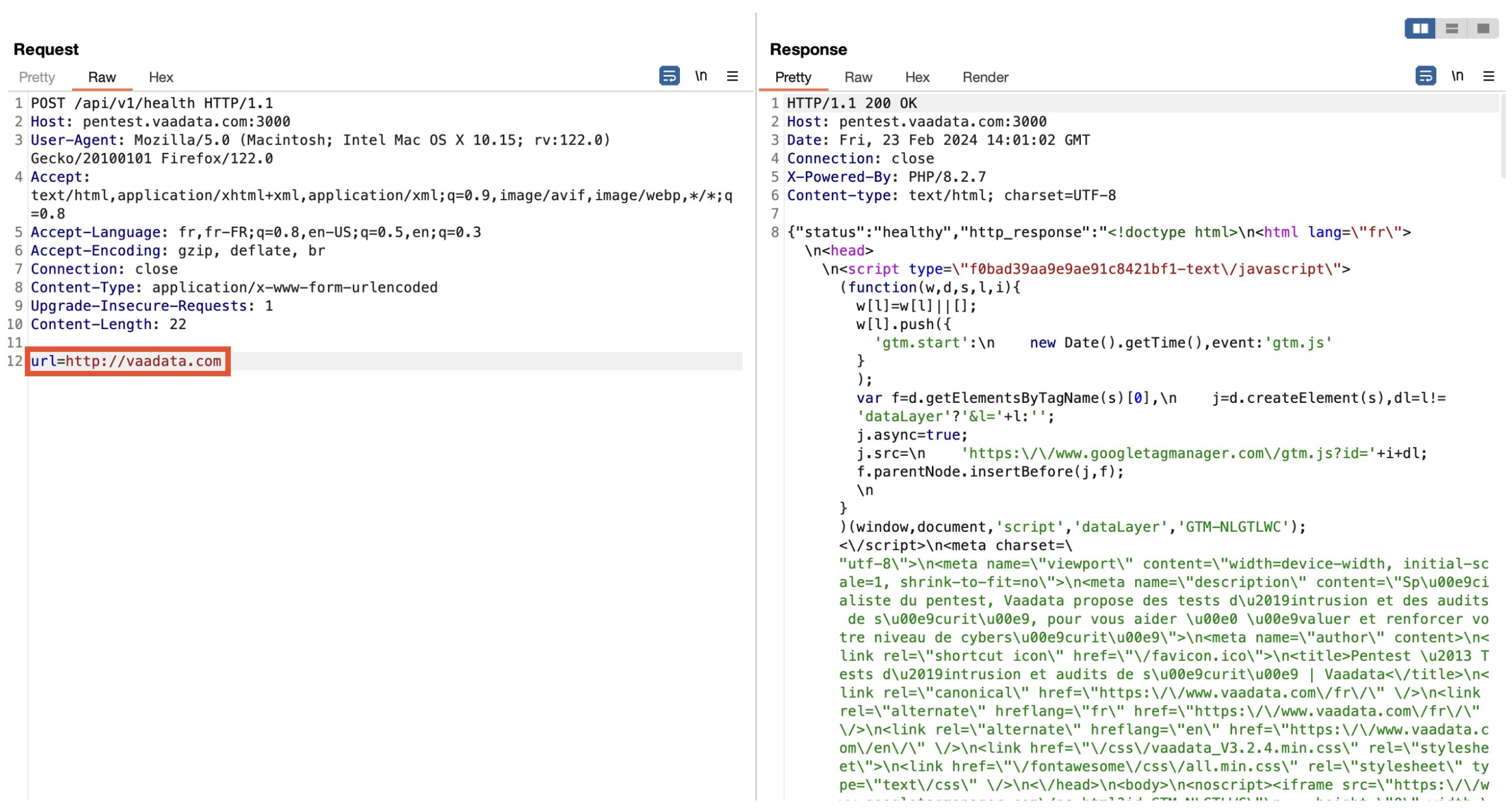Click the POST /api/v1/health request line
This screenshot has width=1512, height=808.
[x=152, y=103]
